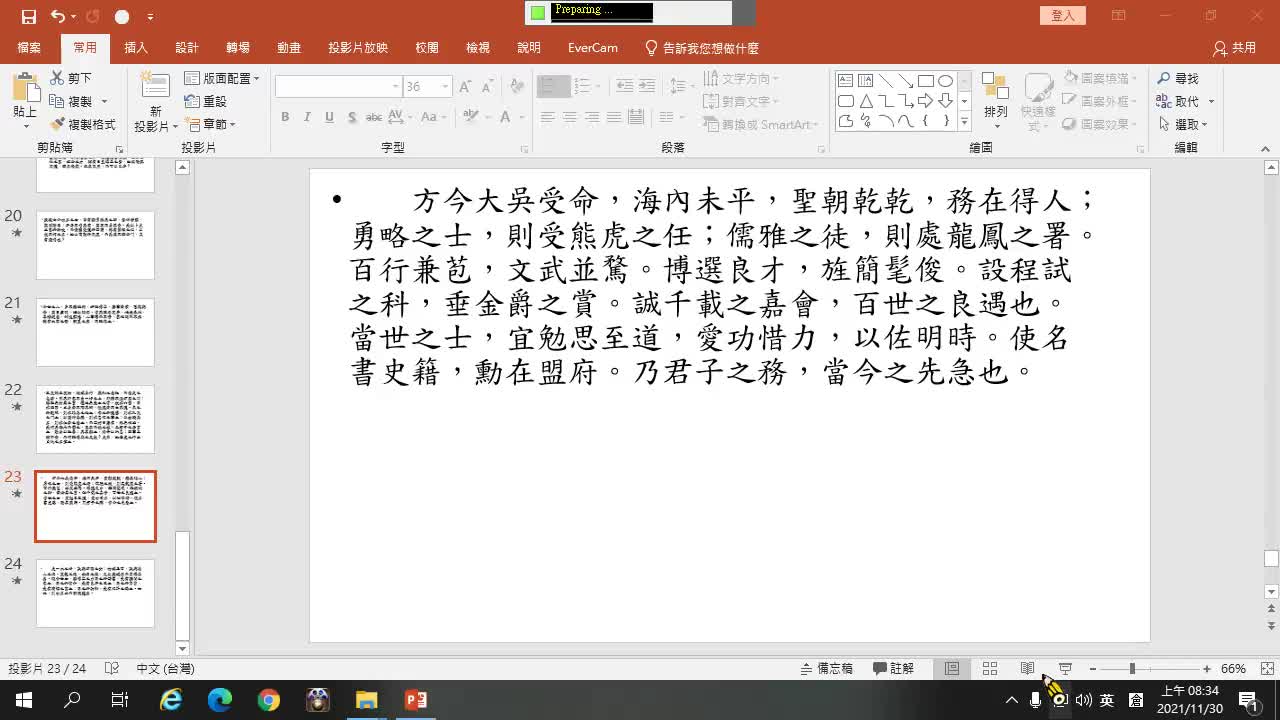Click the Save icon in title bar
Screen dimensions: 1280x720
pos(28,17)
